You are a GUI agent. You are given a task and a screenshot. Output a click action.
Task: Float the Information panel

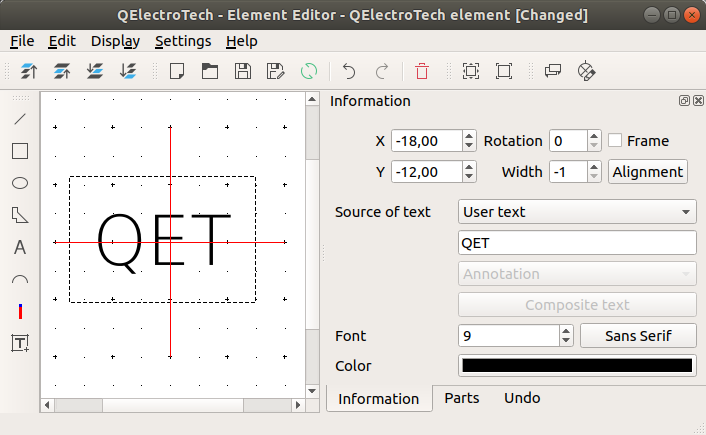pos(684,100)
